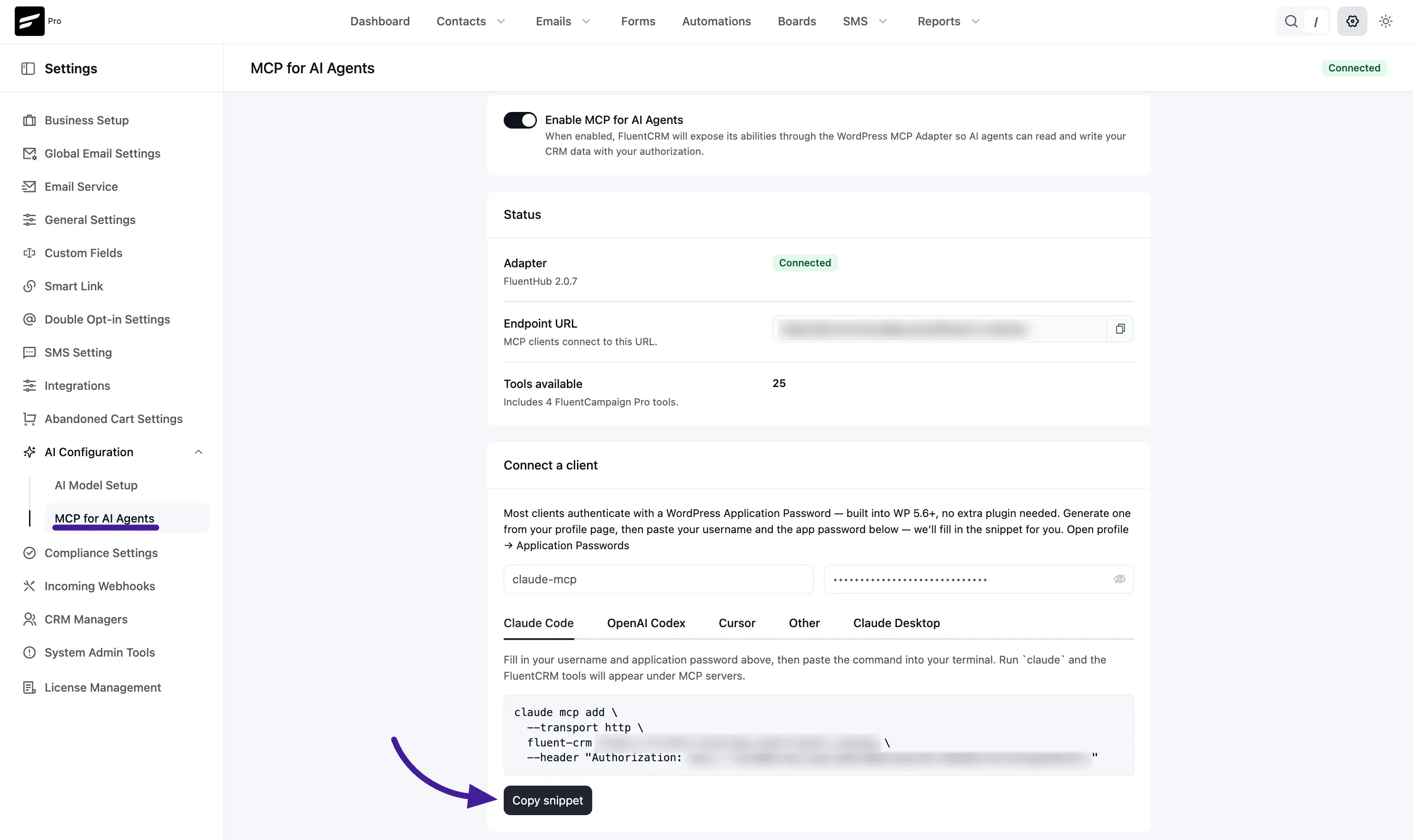Click the Business Setup briefcase icon
1413x840 pixels.
click(x=29, y=121)
